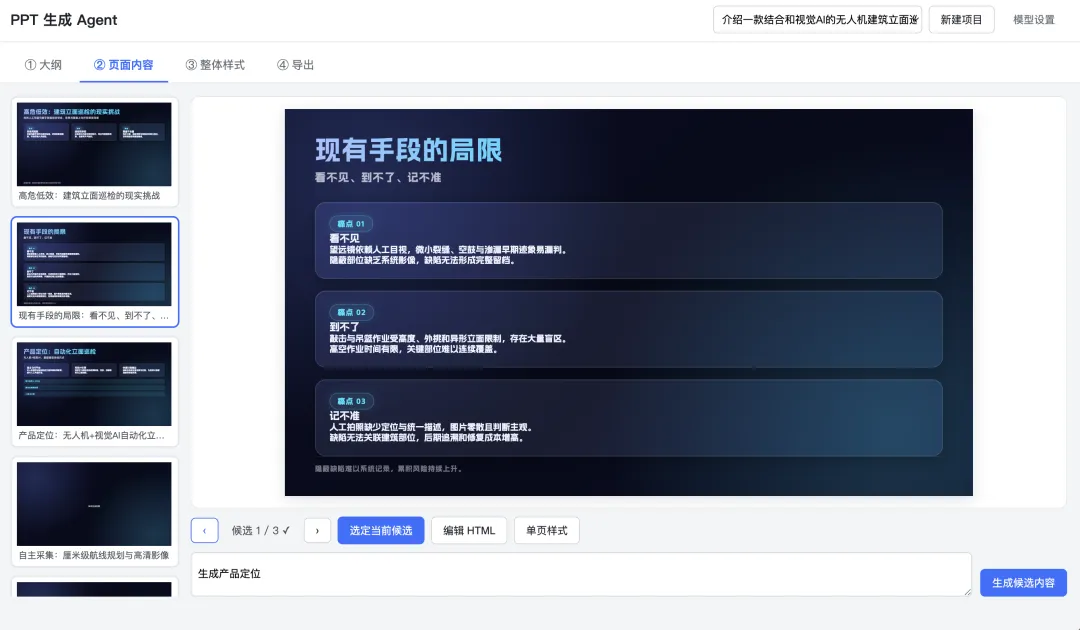Select the 高危低效 slide thumbnail

(94, 151)
